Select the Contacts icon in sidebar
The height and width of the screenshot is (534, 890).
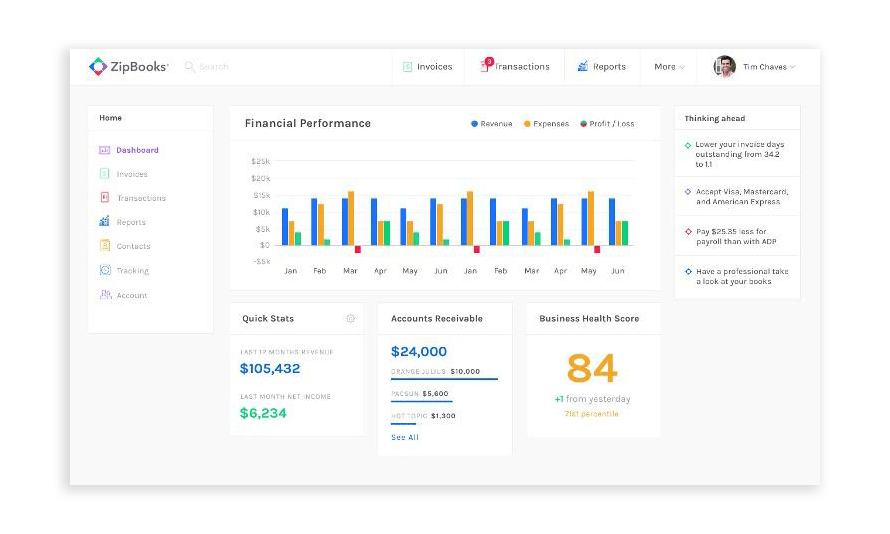pyautogui.click(x=105, y=246)
